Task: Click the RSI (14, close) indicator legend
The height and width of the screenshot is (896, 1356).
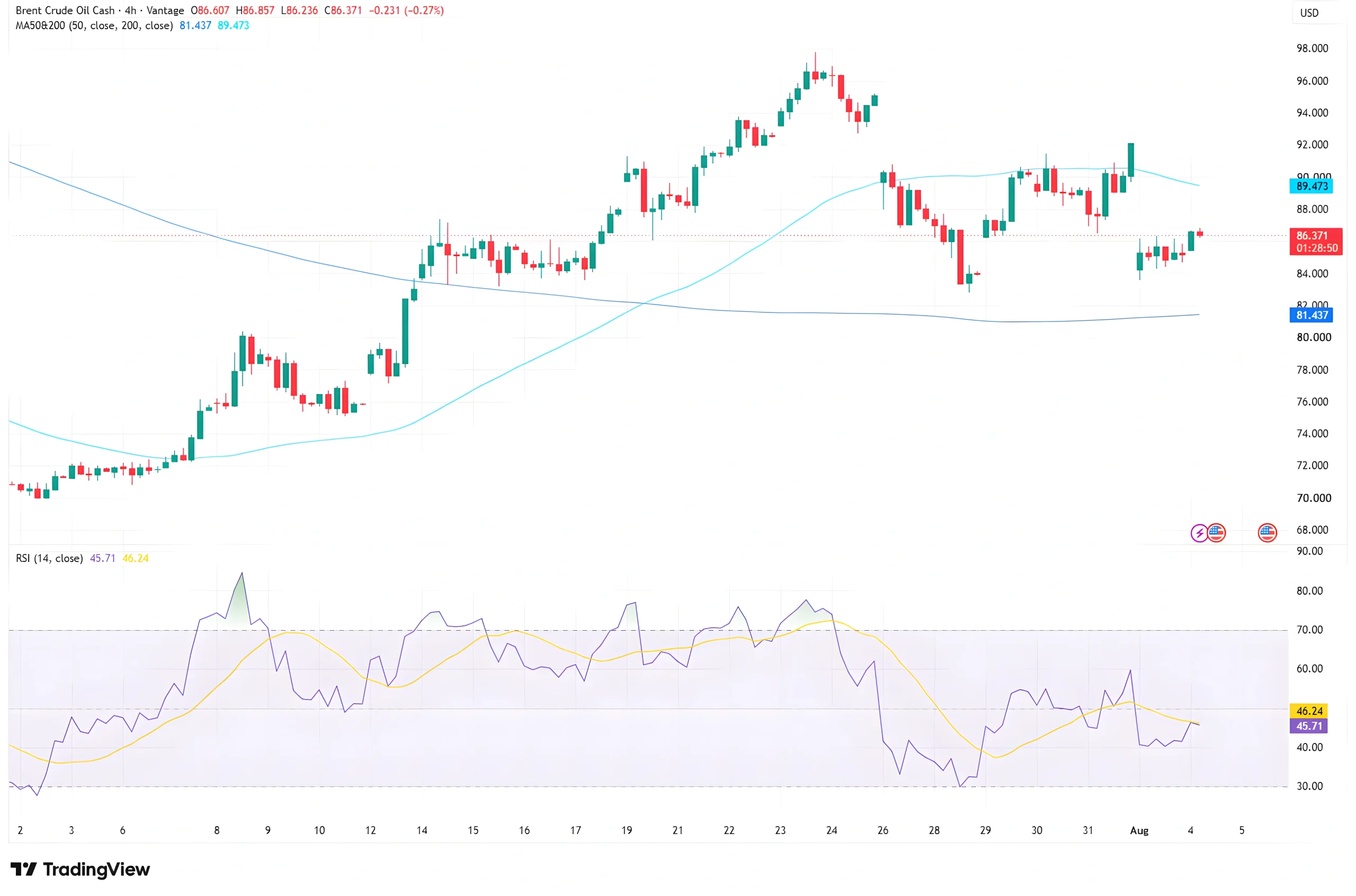Action: coord(49,558)
